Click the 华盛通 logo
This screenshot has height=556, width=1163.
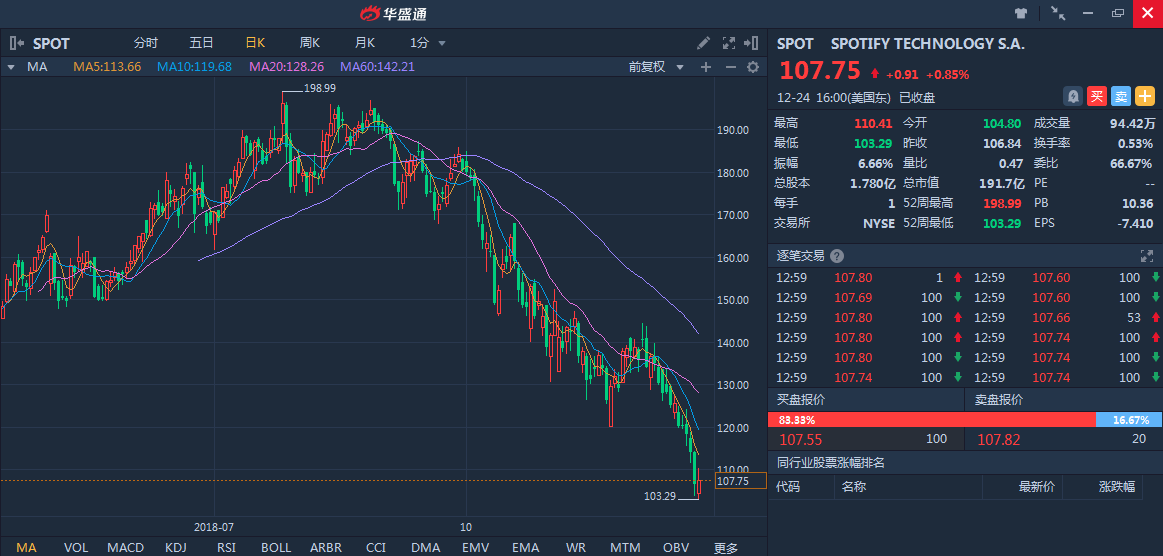click(x=393, y=13)
